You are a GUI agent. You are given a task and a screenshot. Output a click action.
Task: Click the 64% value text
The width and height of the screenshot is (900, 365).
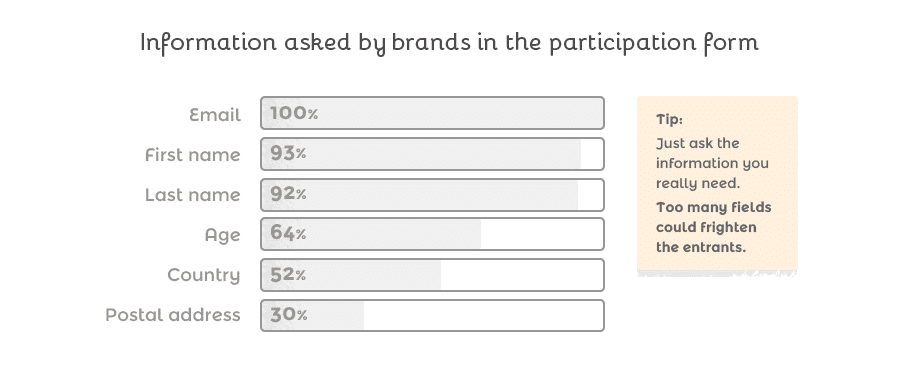point(288,233)
